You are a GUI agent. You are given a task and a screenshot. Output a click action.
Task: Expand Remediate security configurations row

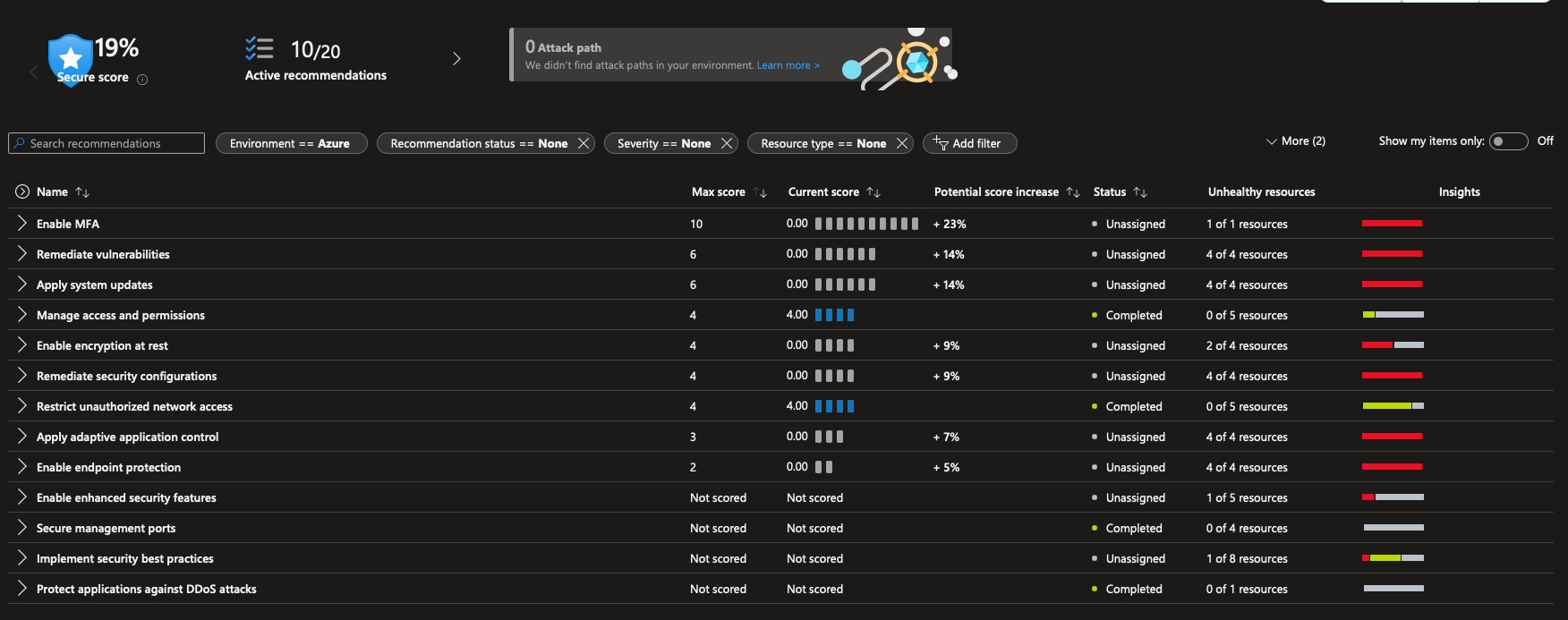(x=22, y=376)
